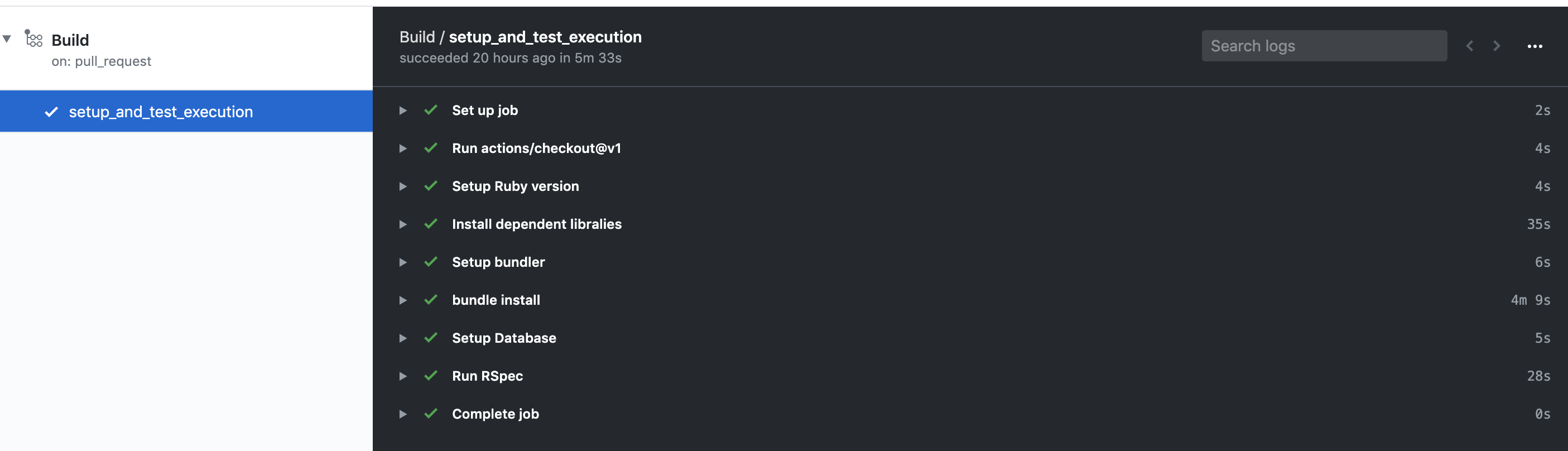Click the Install dependent libralies step name
Viewport: 1568px width, 451px height.
tap(536, 223)
